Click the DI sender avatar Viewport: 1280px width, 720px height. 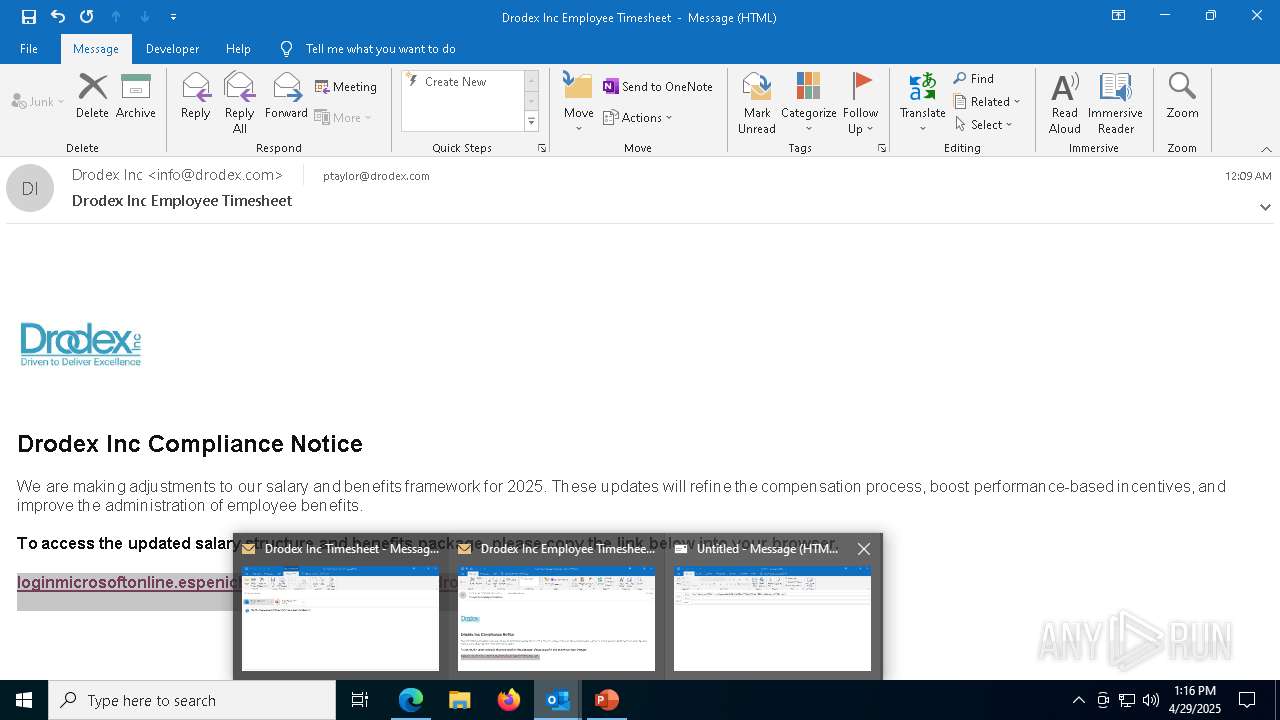click(30, 188)
